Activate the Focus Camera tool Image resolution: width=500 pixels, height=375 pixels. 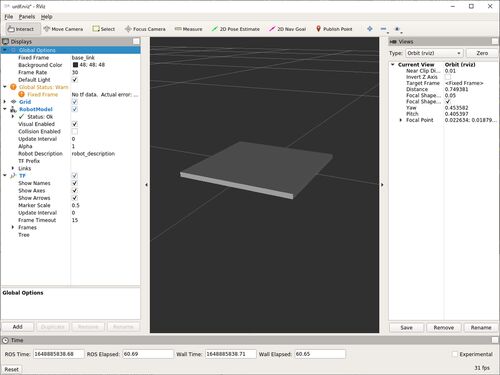click(145, 29)
